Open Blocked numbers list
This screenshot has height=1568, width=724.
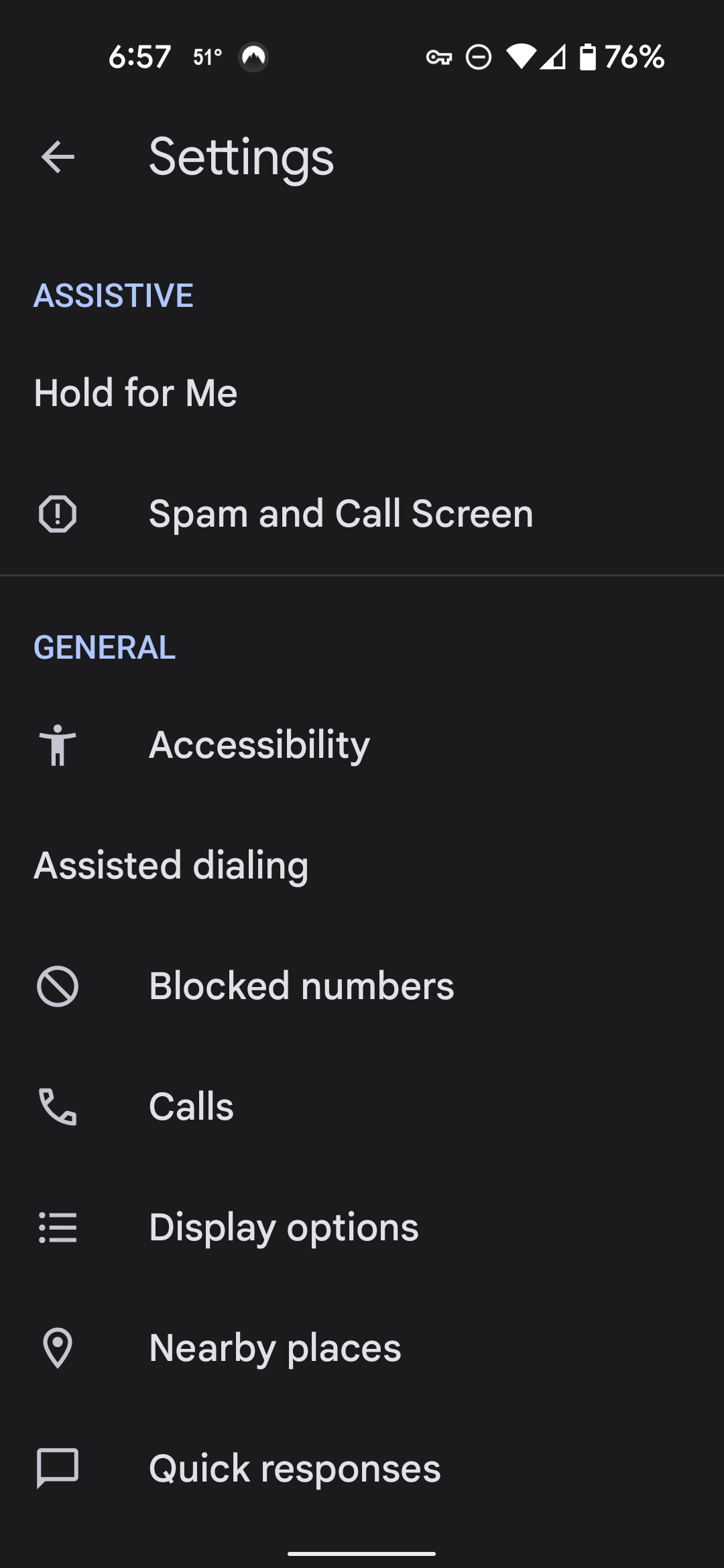point(362,986)
